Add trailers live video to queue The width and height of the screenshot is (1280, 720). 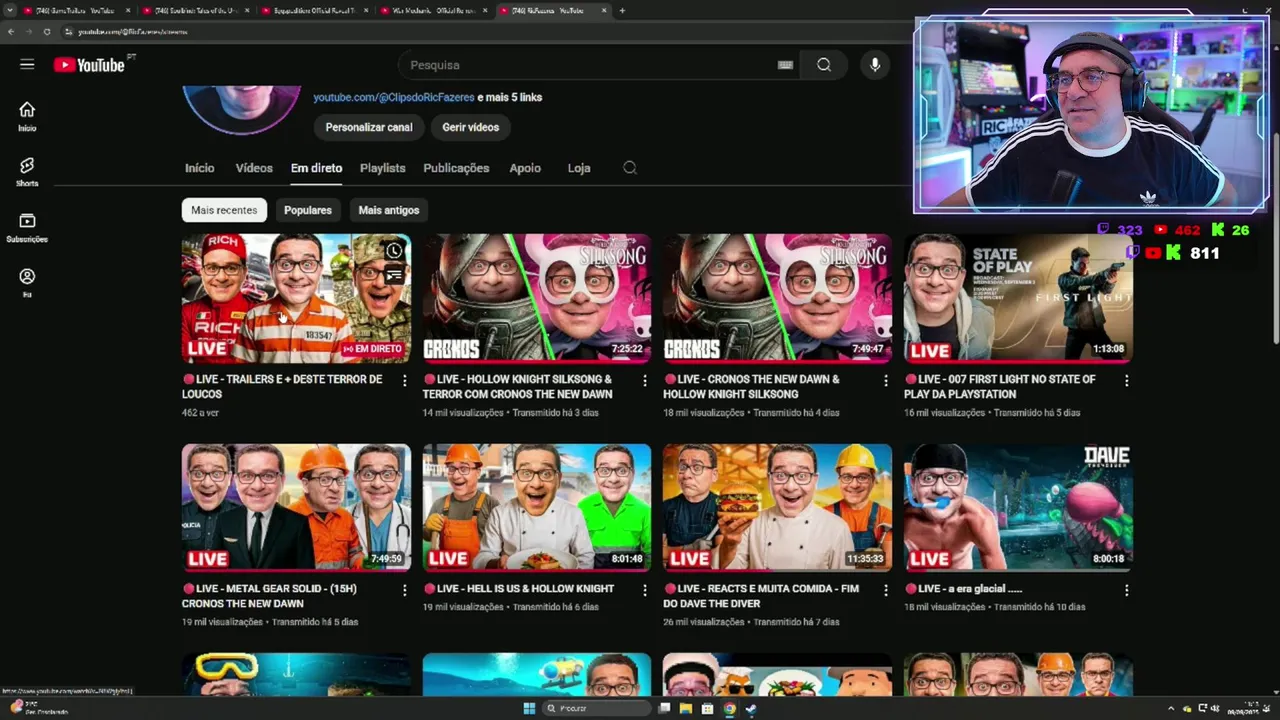[394, 274]
